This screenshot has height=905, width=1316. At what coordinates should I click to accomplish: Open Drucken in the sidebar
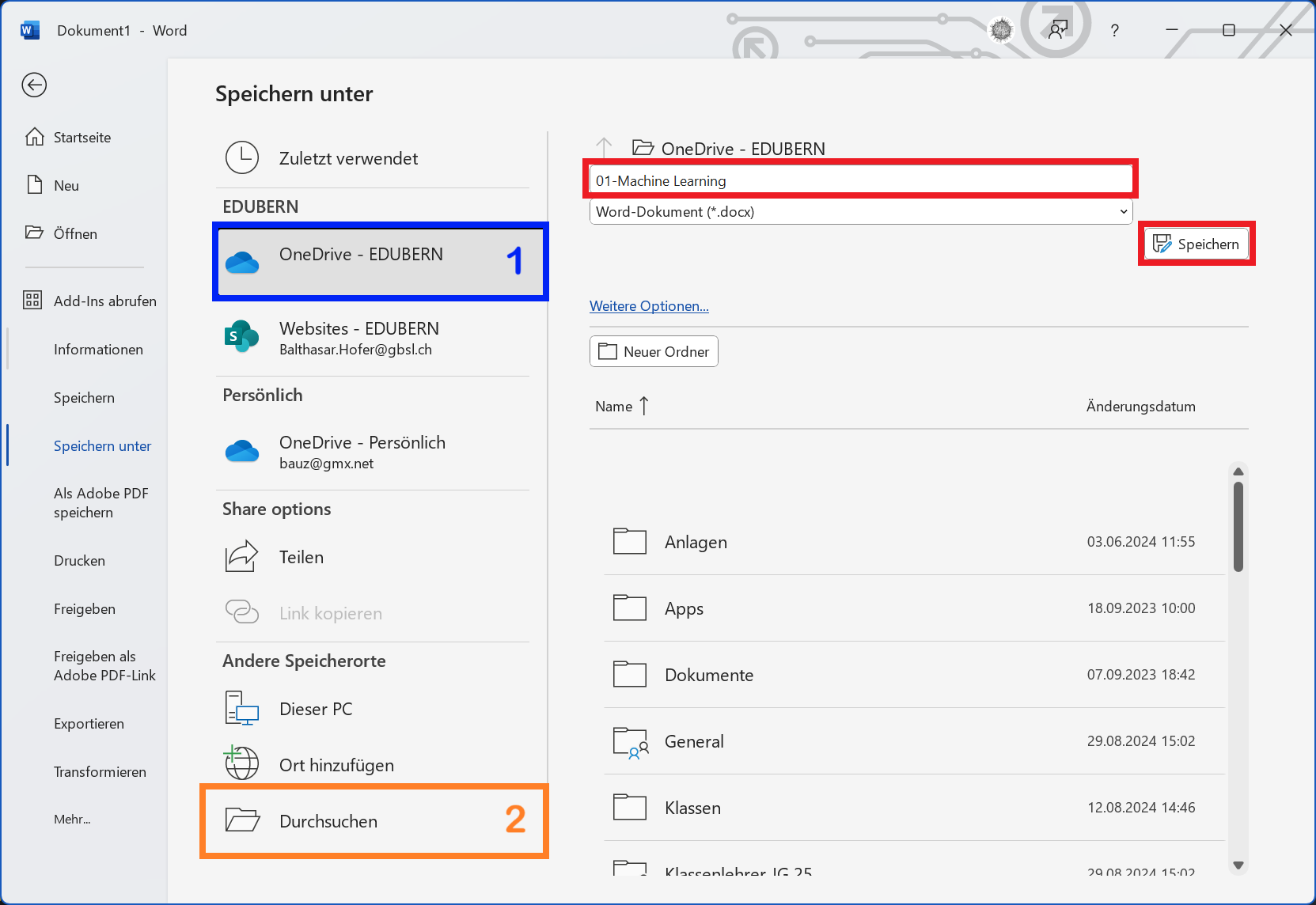pos(79,560)
